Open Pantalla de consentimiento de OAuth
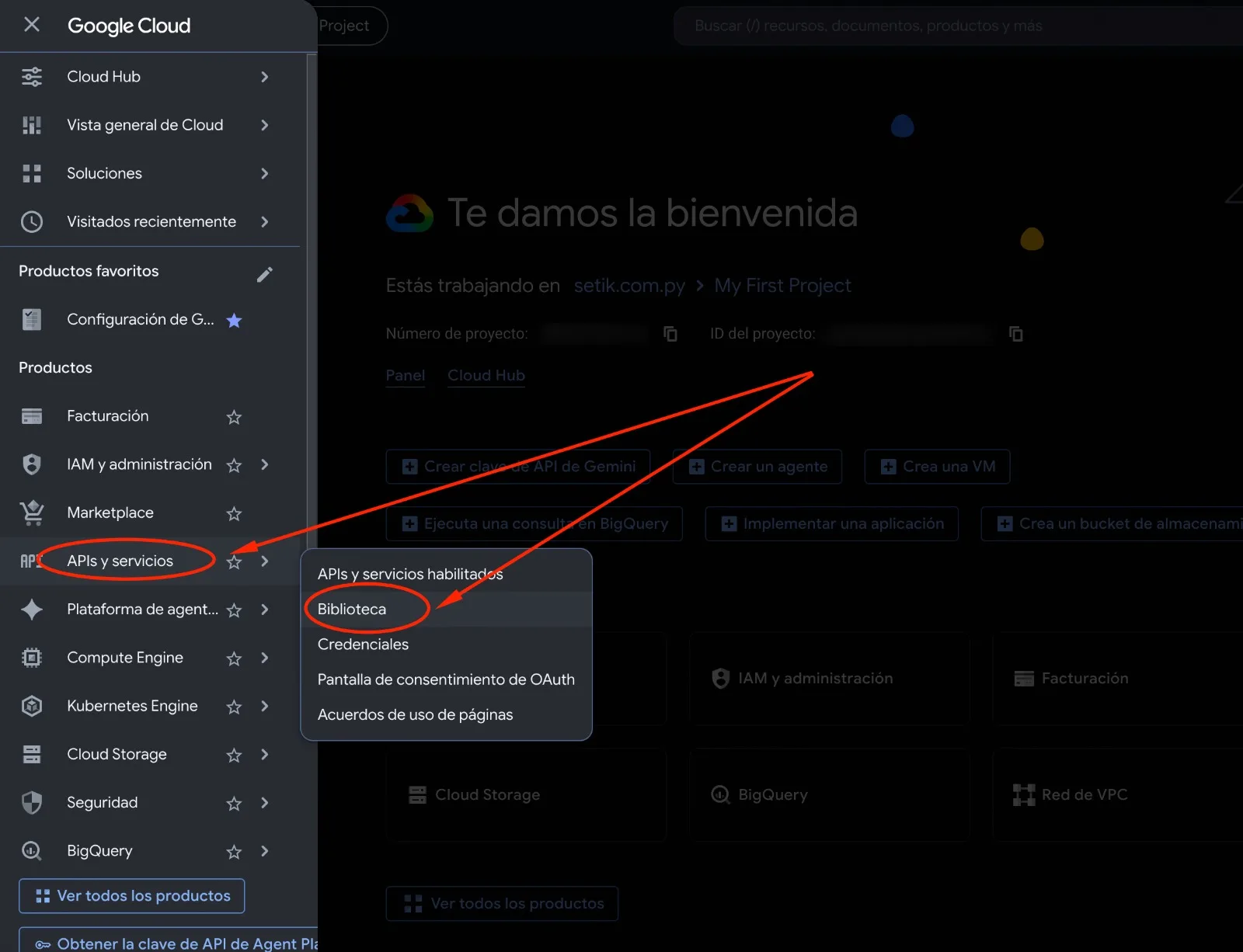This screenshot has width=1243, height=952. pyautogui.click(x=446, y=679)
